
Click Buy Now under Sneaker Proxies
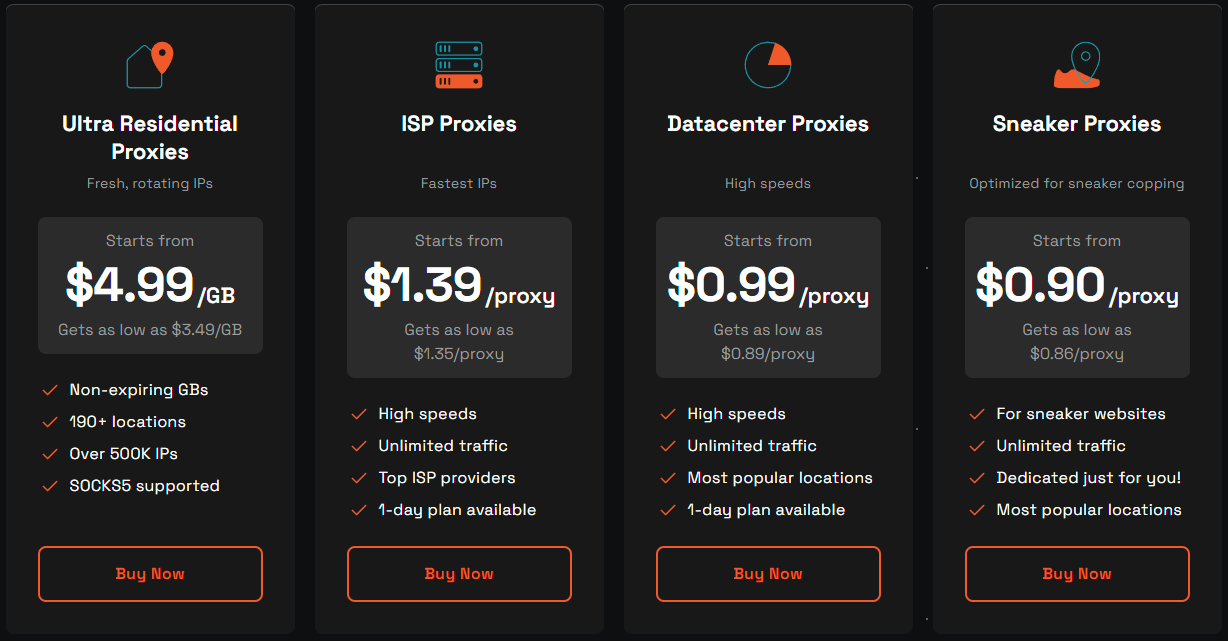(1077, 573)
